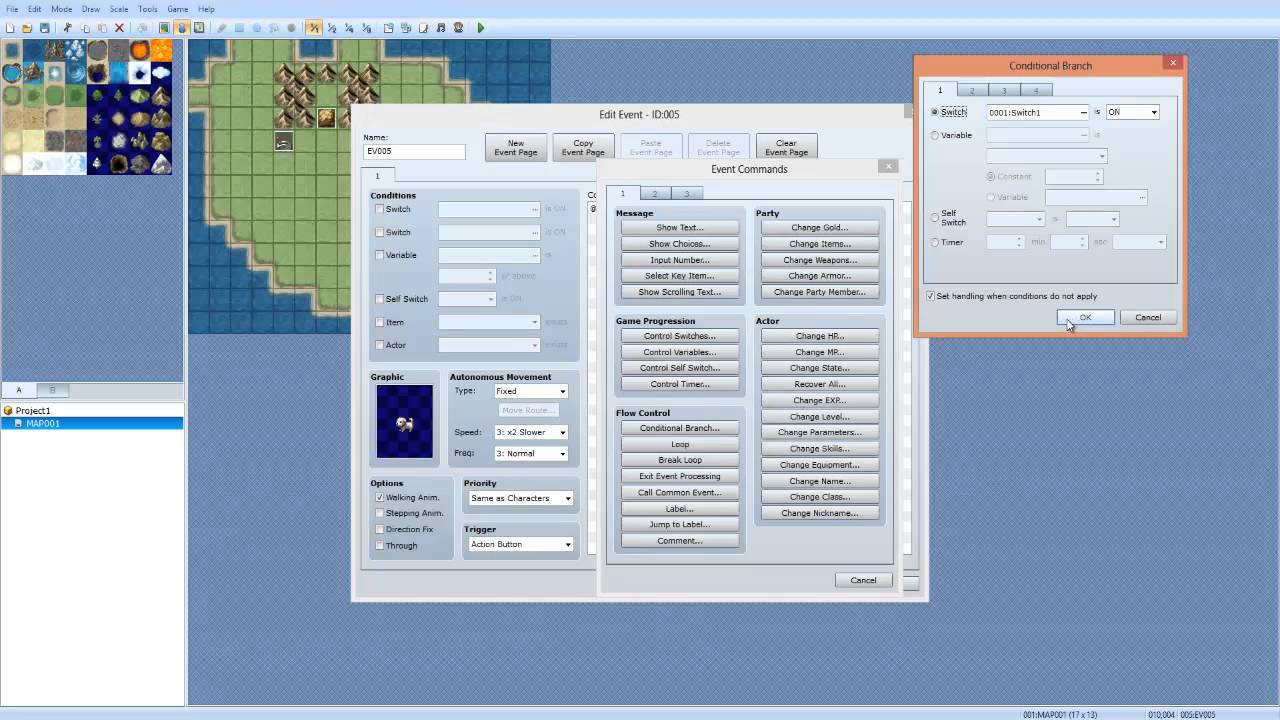The height and width of the screenshot is (720, 1280).
Task: Switch to Map editing mode icon
Action: pos(164,28)
